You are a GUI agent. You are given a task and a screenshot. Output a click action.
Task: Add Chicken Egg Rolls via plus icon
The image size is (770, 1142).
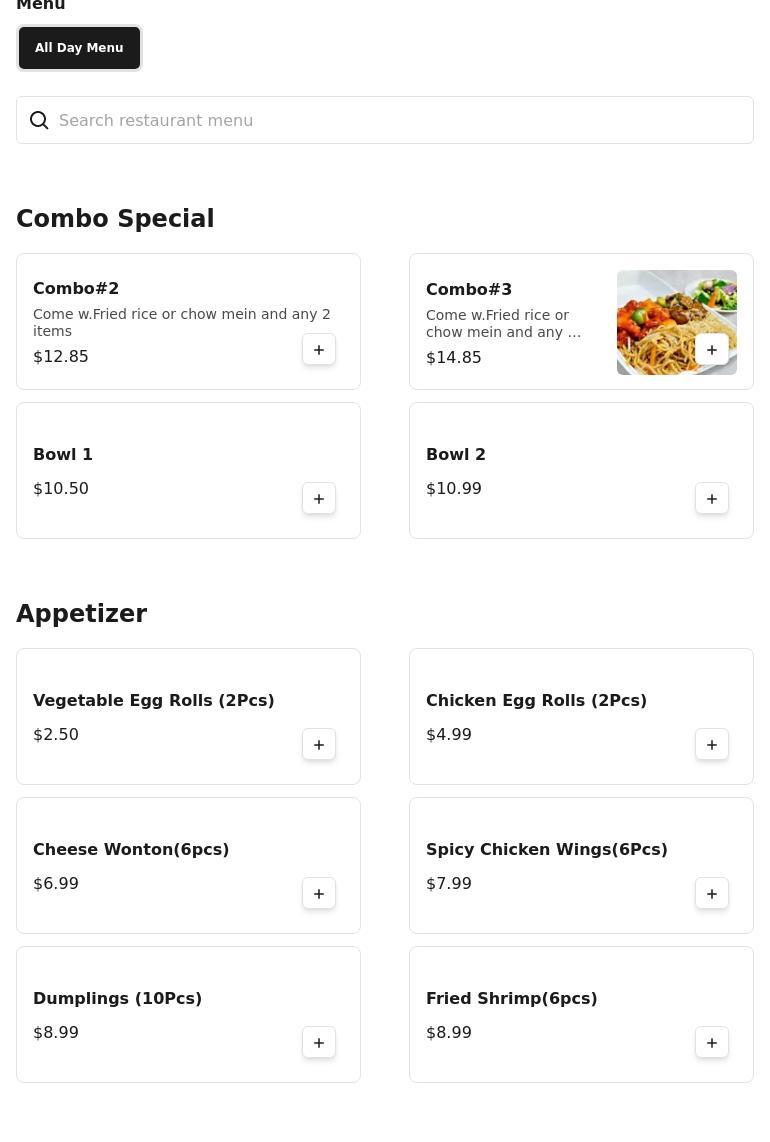pos(712,744)
